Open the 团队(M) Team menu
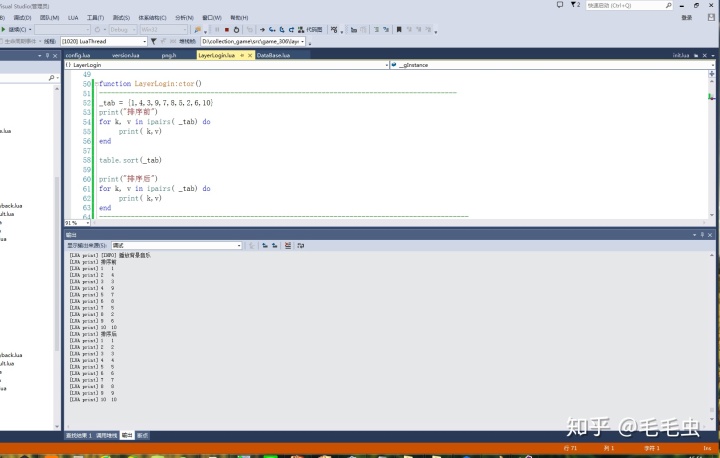Viewport: 720px width, 458px height. tap(49, 17)
